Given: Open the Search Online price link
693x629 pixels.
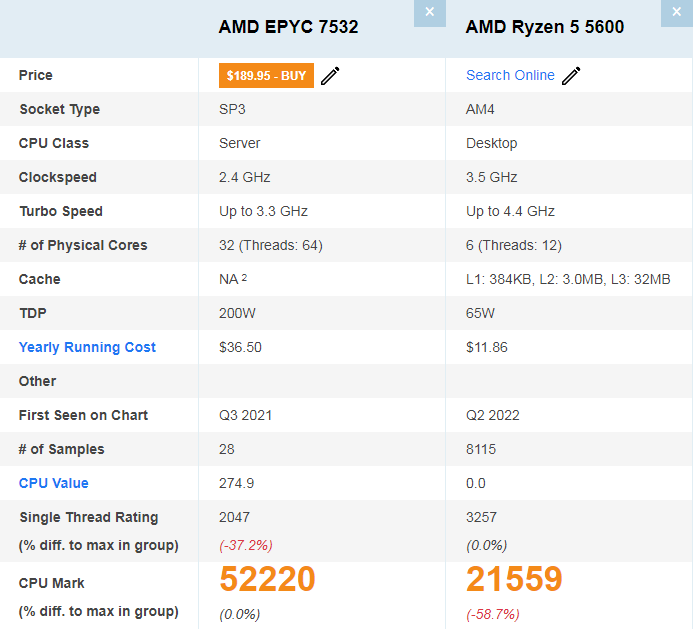Looking at the screenshot, I should coord(510,75).
